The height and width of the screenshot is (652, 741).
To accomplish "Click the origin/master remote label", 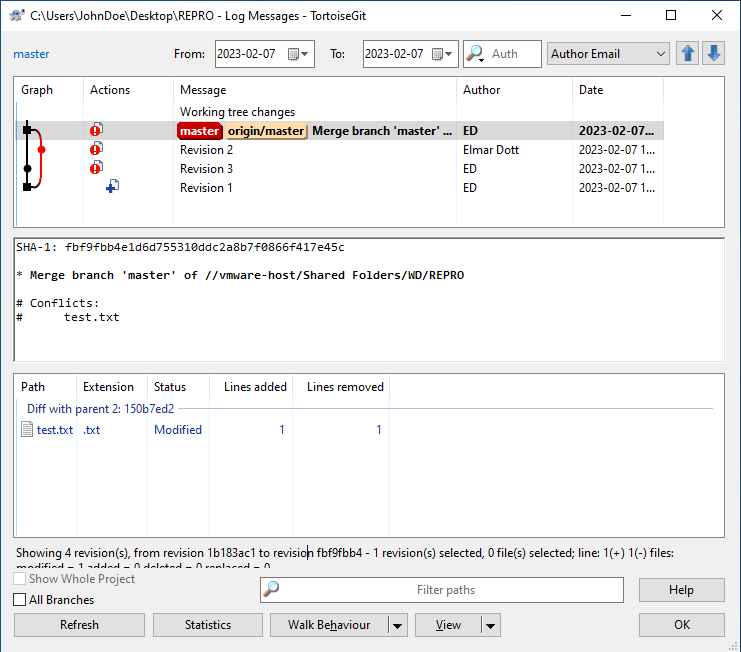I will [266, 131].
